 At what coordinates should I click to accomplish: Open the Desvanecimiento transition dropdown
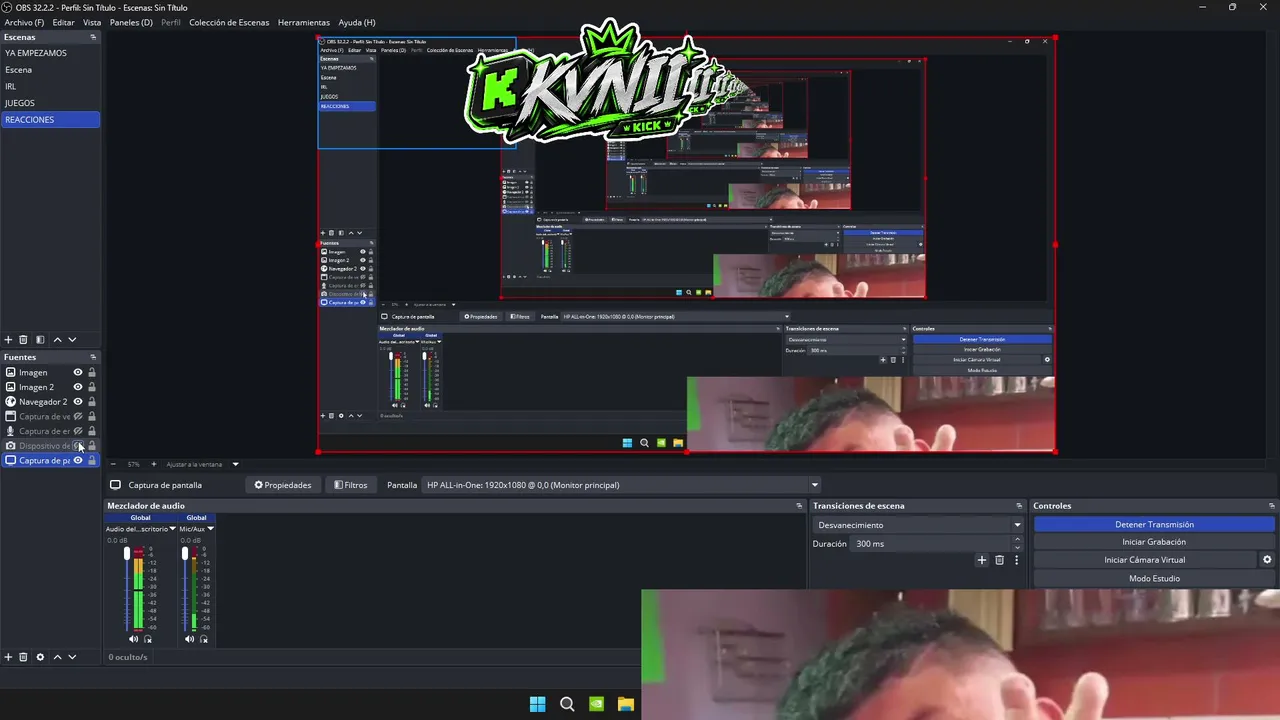click(x=917, y=525)
